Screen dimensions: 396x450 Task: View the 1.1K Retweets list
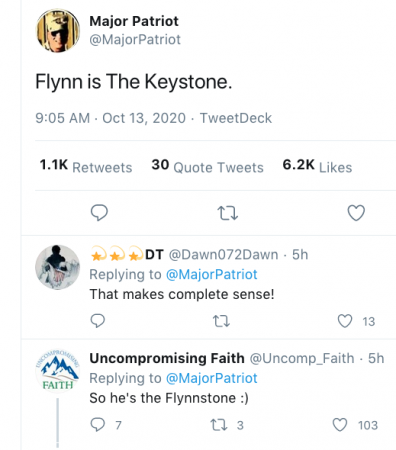coord(86,166)
